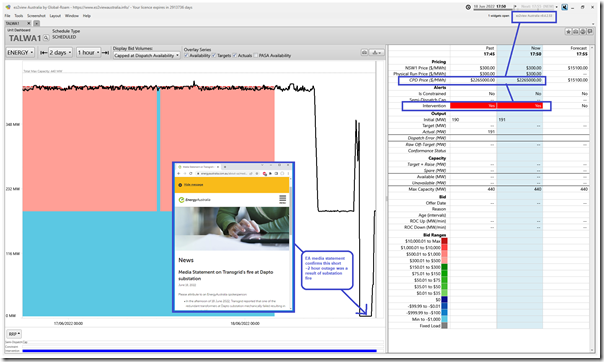Jump to end with step-forward arrow
Image resolution: width=604 pixels, height=362 pixels.
coord(105,52)
